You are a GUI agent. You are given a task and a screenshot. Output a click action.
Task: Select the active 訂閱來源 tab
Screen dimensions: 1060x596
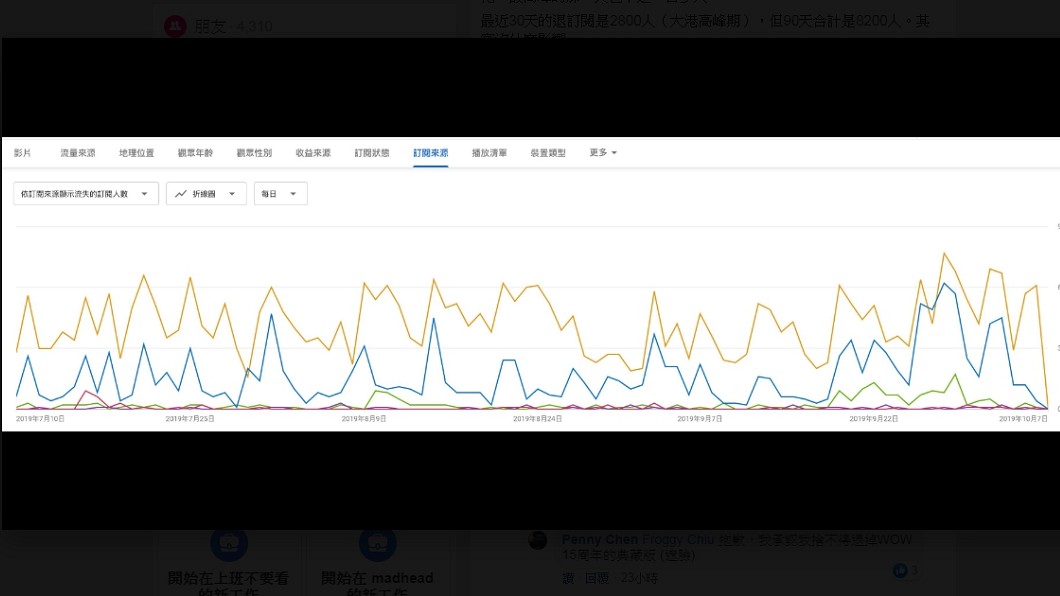click(x=431, y=153)
